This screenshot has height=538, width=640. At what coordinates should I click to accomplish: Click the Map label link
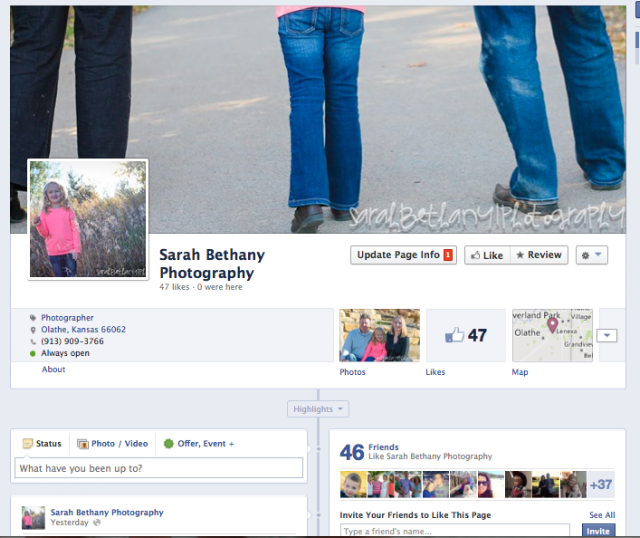click(520, 372)
